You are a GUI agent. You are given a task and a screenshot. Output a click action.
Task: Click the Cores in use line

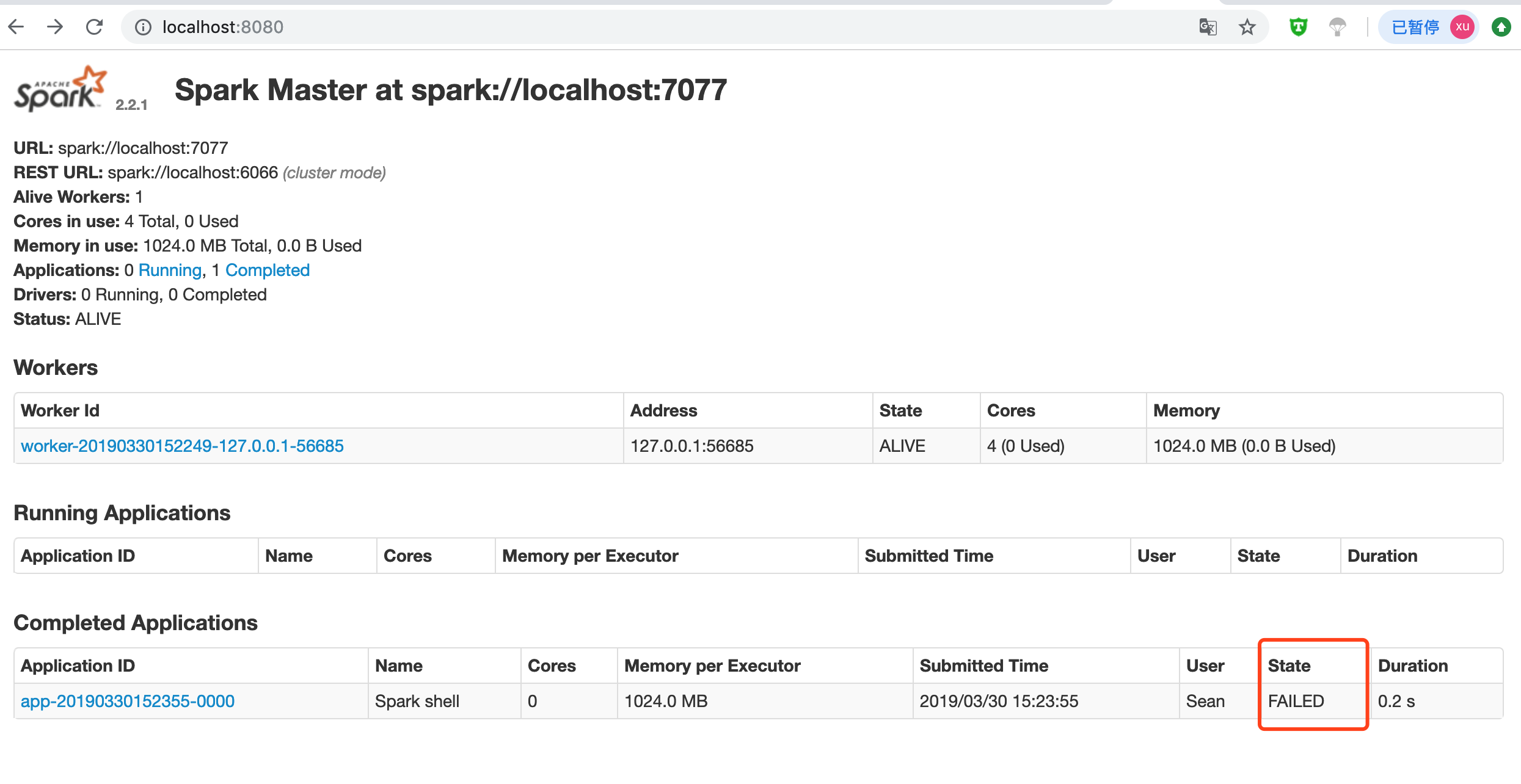click(126, 221)
